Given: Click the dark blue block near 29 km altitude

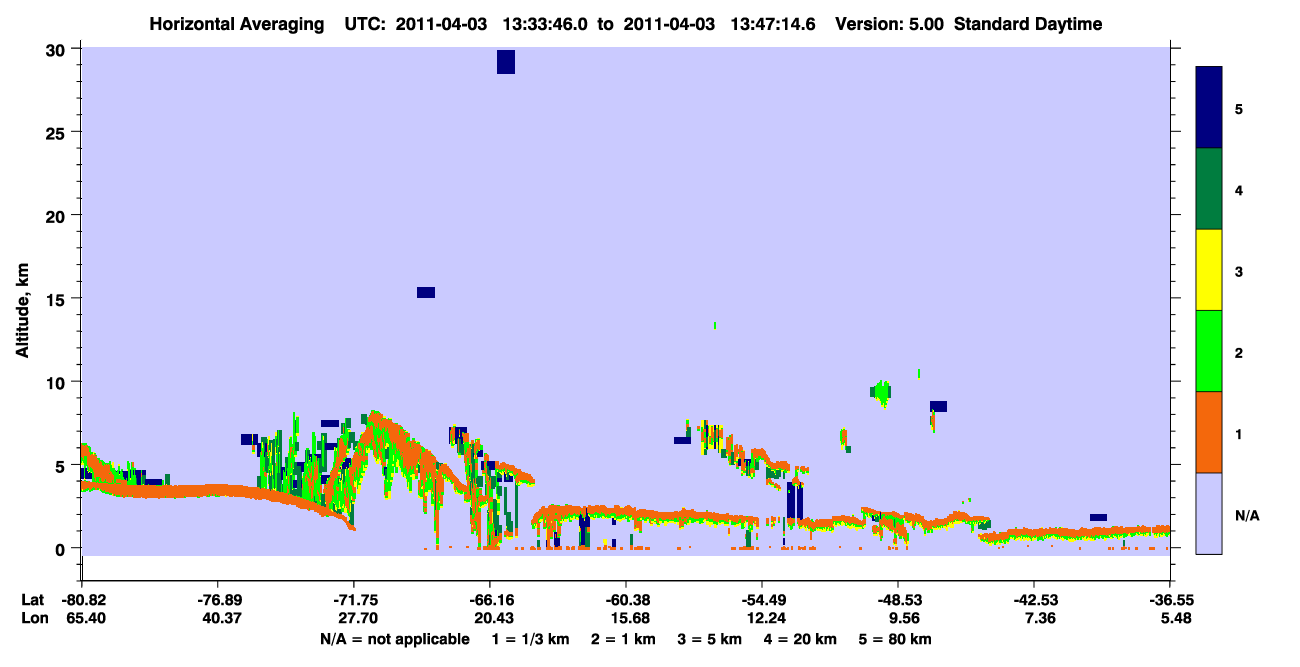Looking at the screenshot, I should click(x=506, y=62).
